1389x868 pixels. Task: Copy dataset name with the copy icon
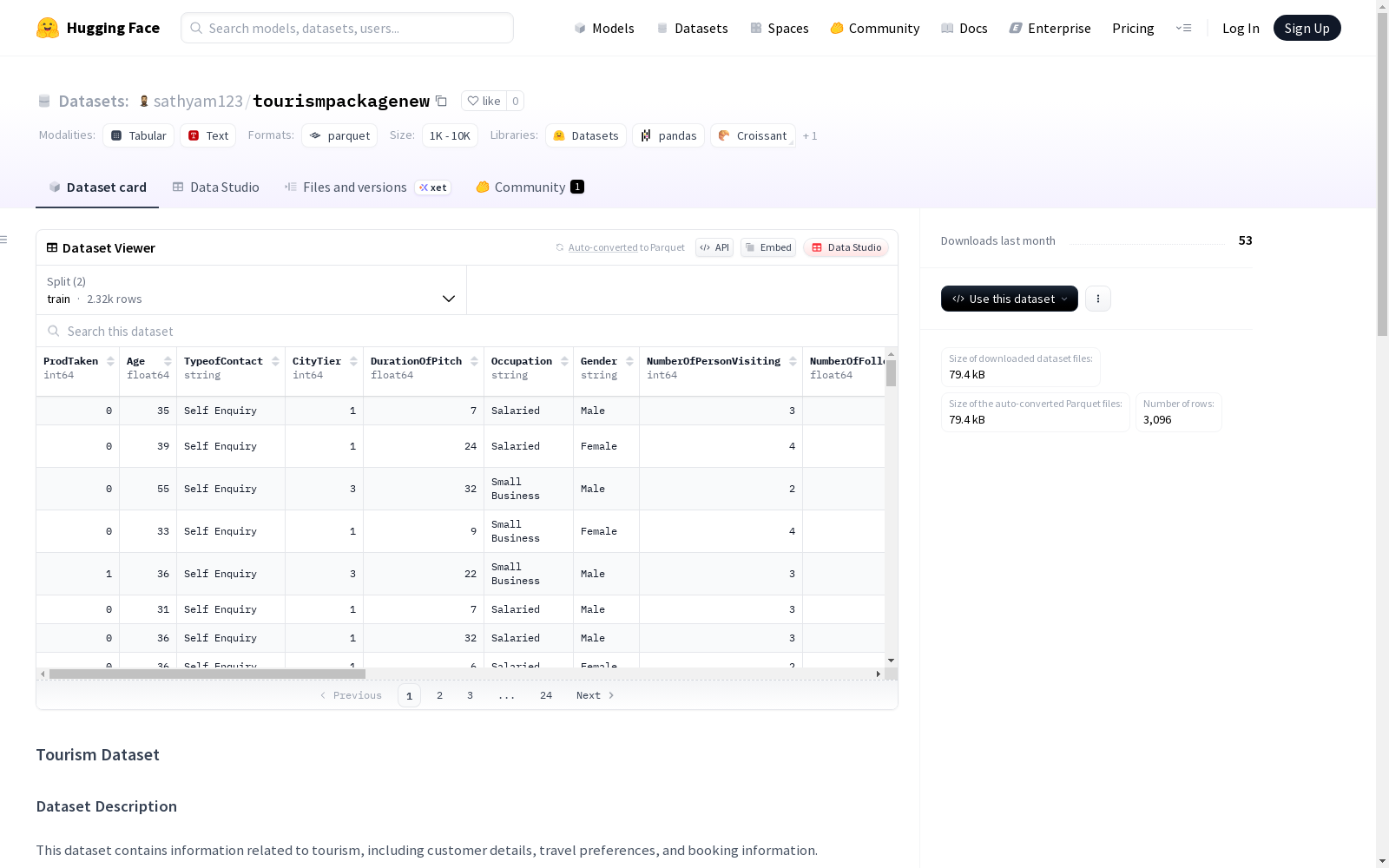(441, 101)
